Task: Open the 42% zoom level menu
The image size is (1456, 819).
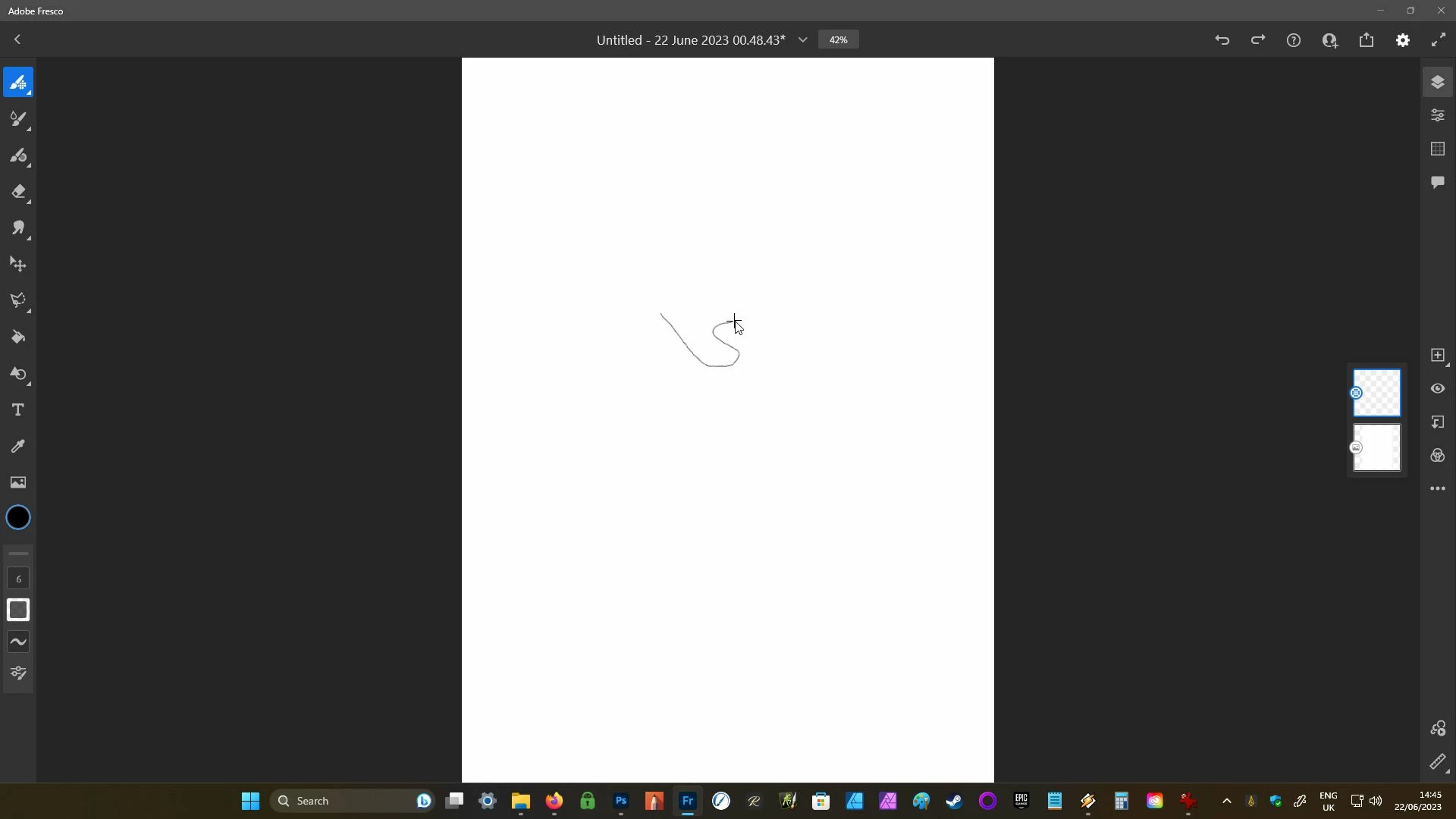Action: click(x=838, y=40)
